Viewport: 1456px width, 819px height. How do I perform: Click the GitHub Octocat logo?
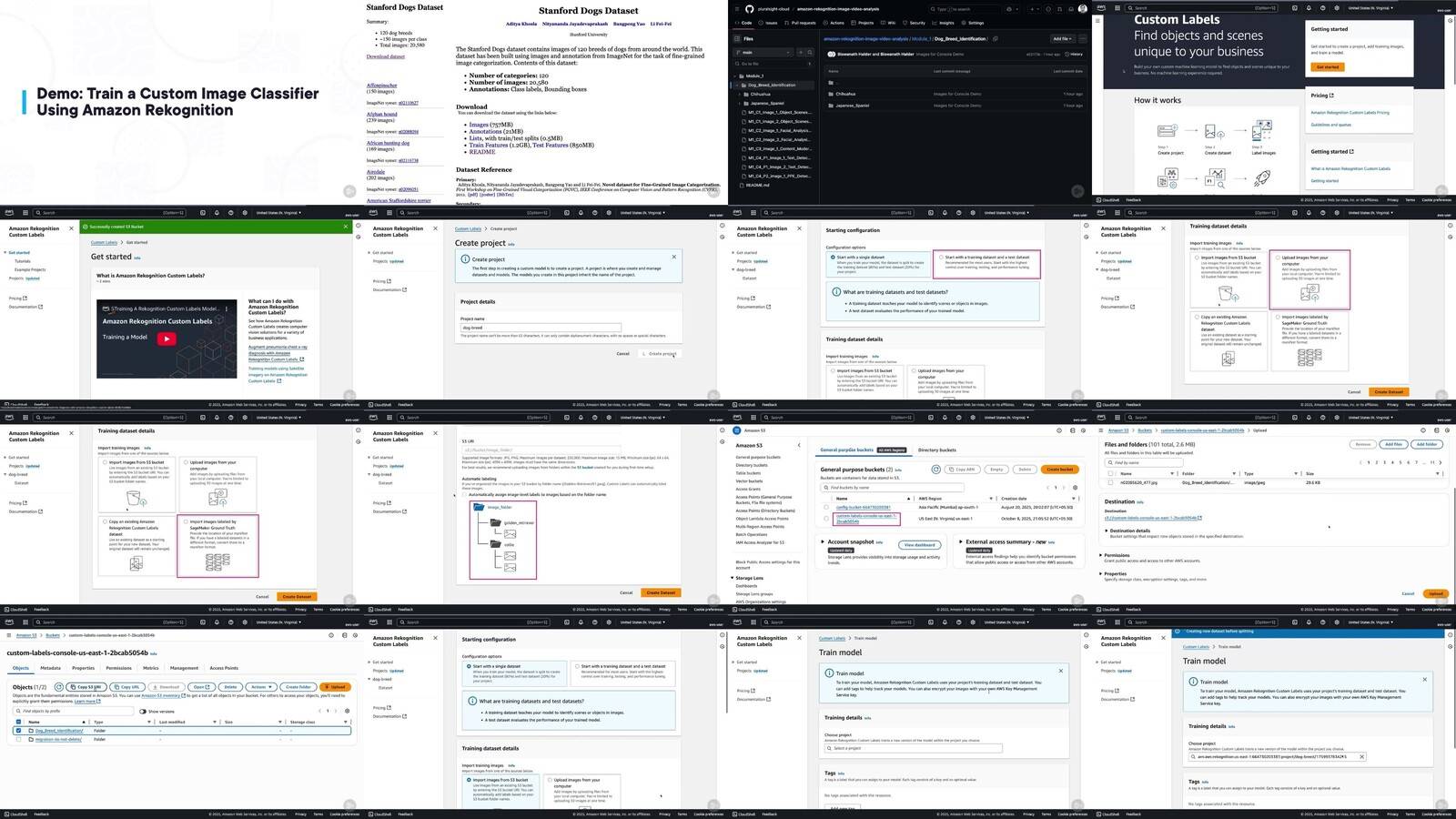click(749, 9)
